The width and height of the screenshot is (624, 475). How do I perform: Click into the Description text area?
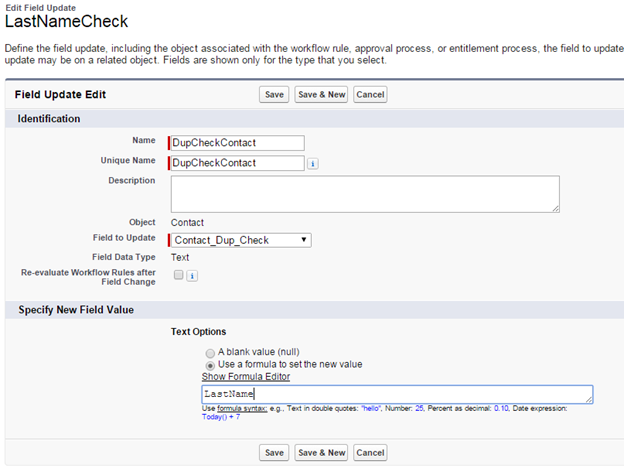pyautogui.click(x=365, y=194)
